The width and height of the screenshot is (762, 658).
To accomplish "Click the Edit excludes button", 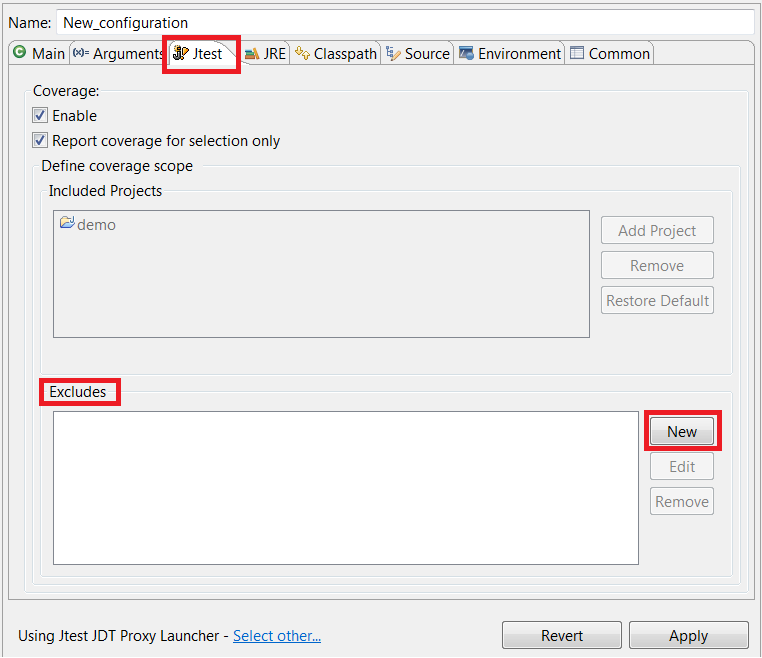I will (682, 466).
